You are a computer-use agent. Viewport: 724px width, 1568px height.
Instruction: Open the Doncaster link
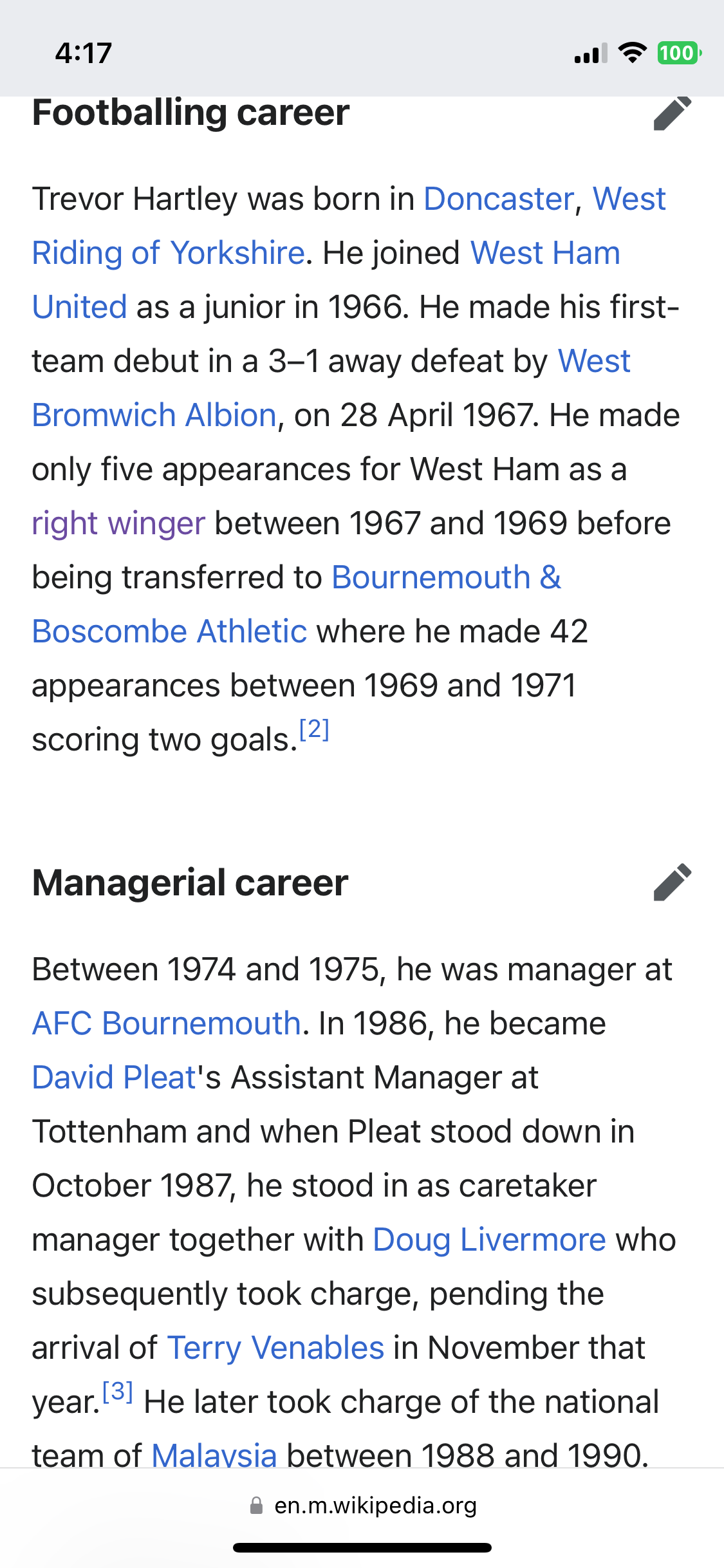(x=499, y=199)
